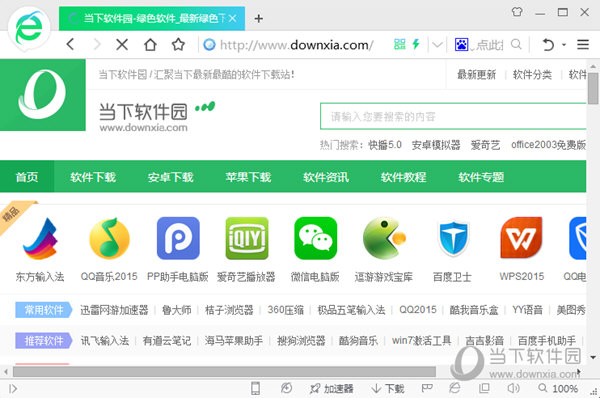Select 苹果下载 navigation item
The width and height of the screenshot is (600, 398).
tap(248, 177)
